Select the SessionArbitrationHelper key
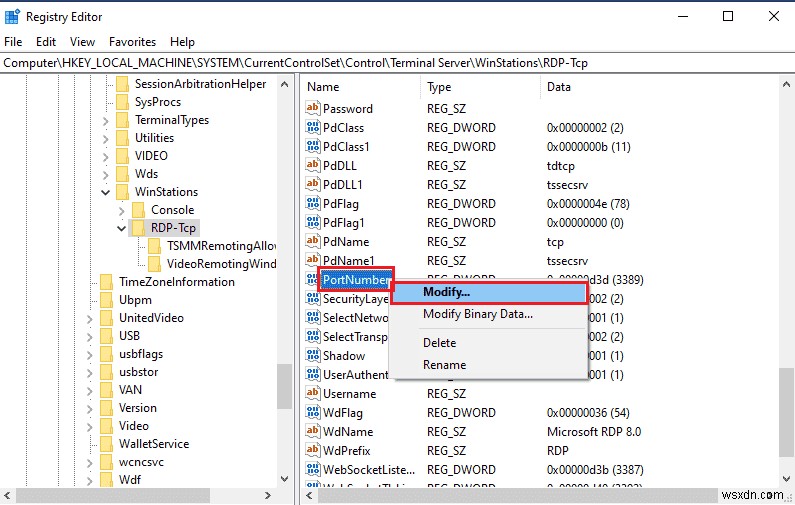Viewport: 795px width, 505px height. coord(200,84)
